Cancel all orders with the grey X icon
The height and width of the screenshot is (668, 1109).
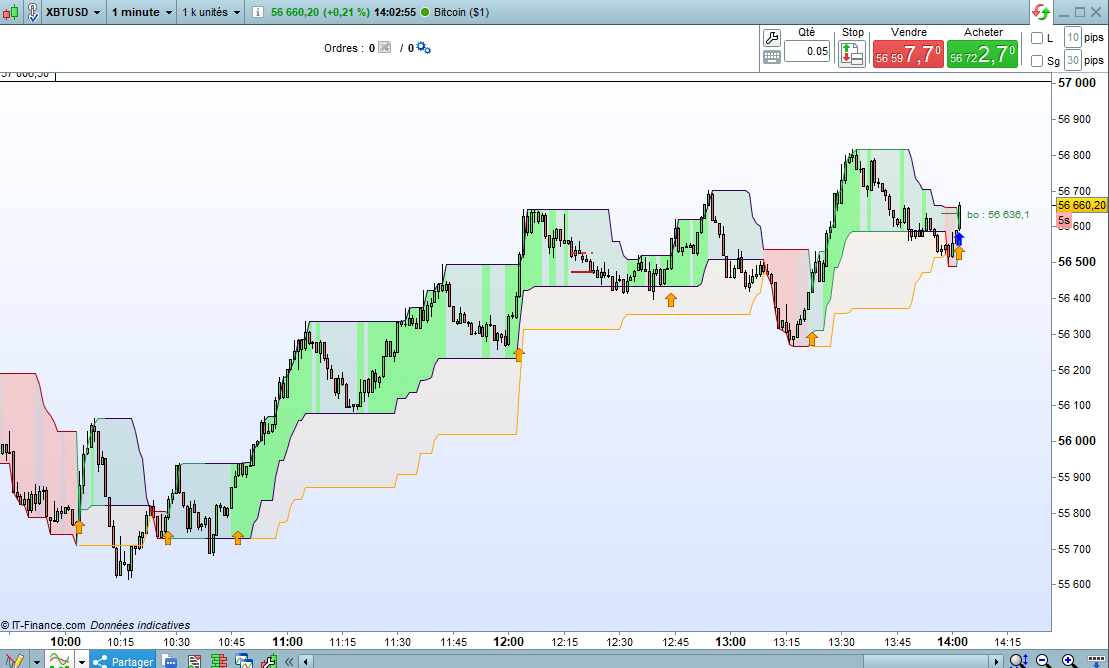pos(385,47)
